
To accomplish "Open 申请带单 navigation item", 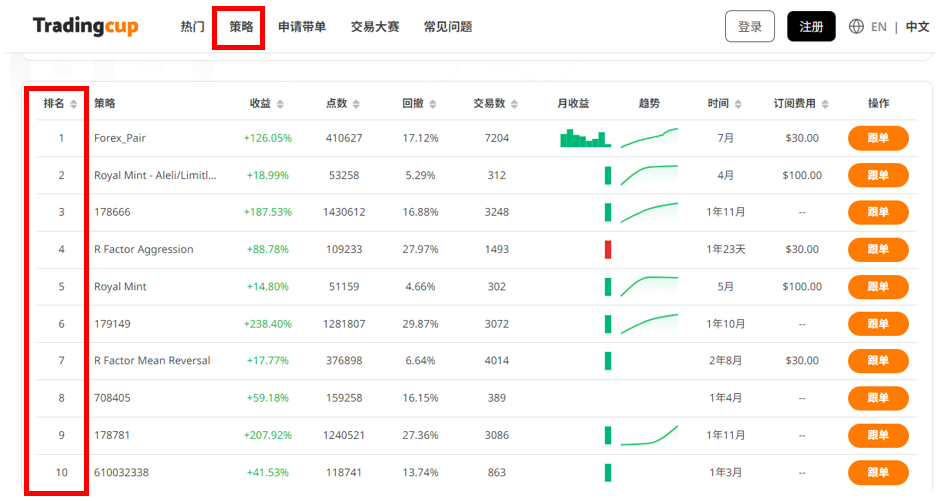I will [x=302, y=27].
